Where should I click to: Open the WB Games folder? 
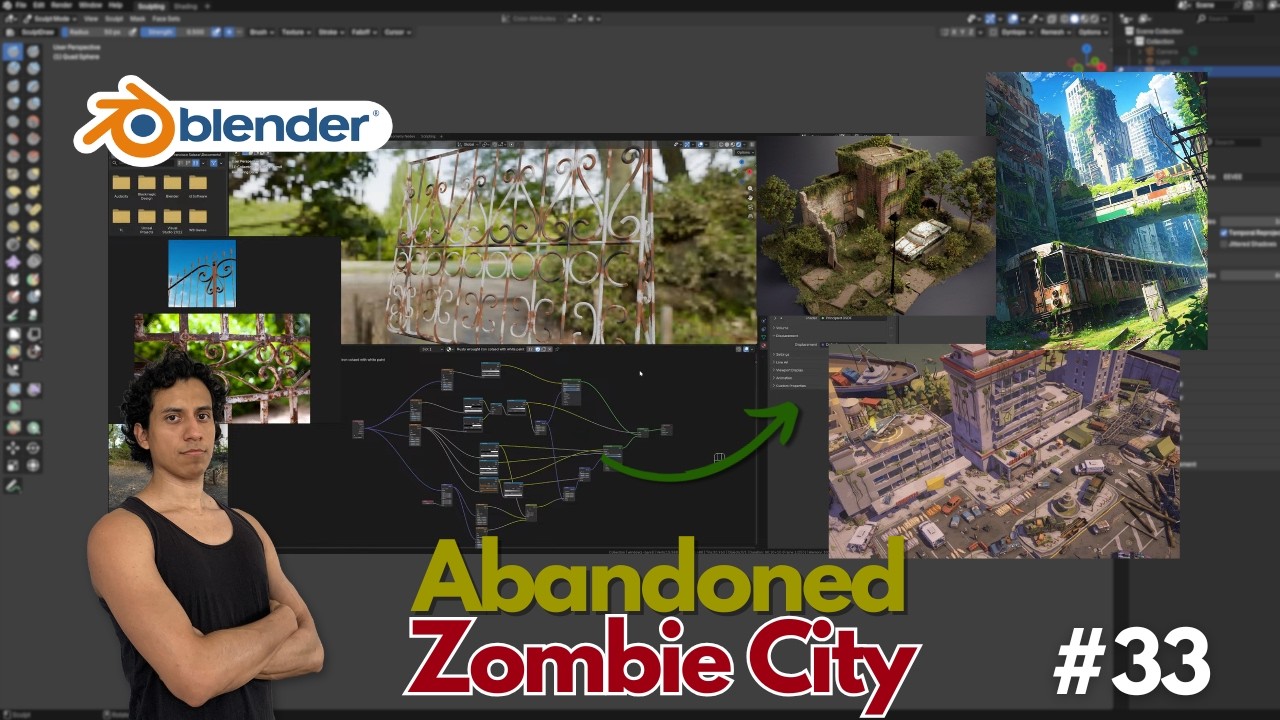pos(198,220)
